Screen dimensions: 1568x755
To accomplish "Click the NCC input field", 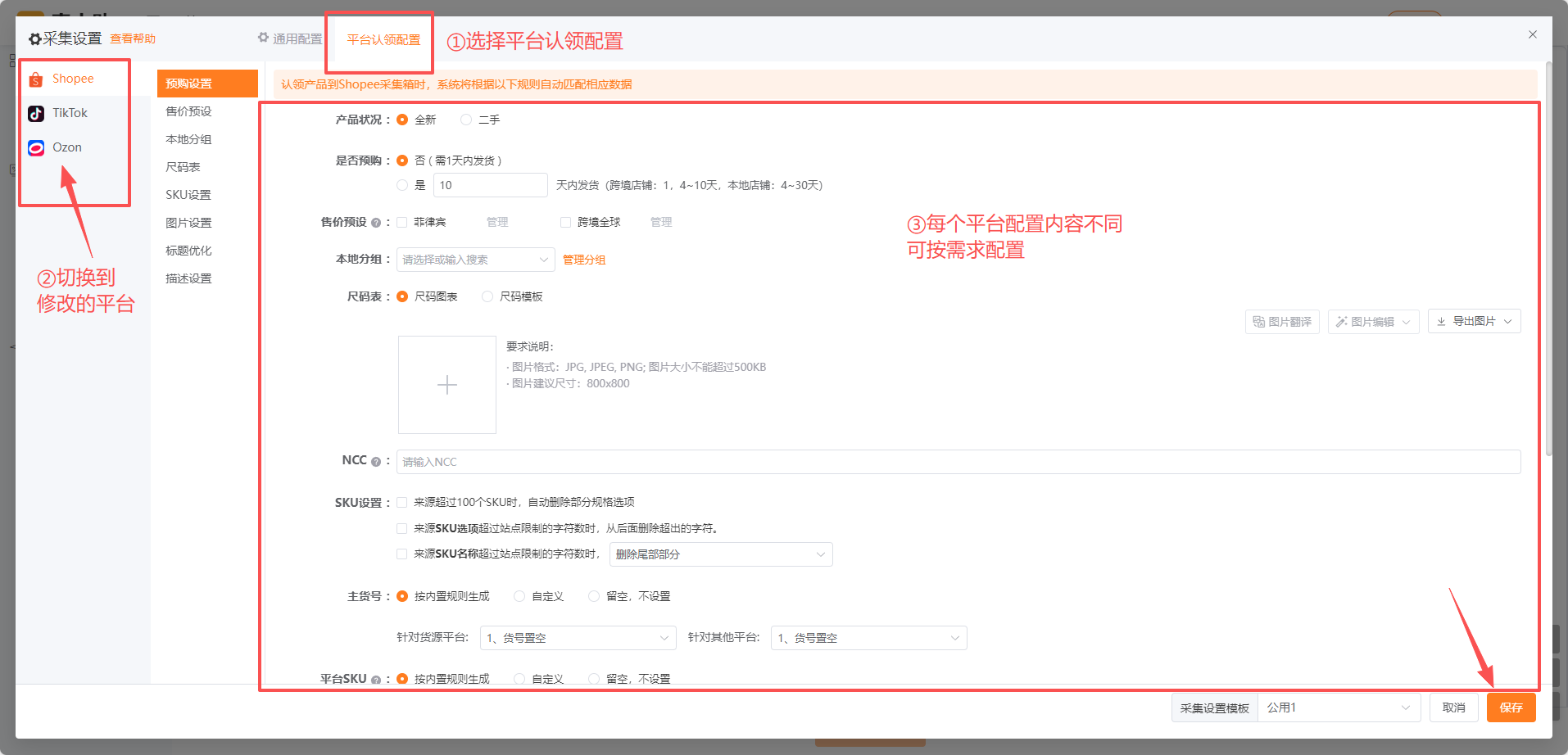I will (958, 462).
